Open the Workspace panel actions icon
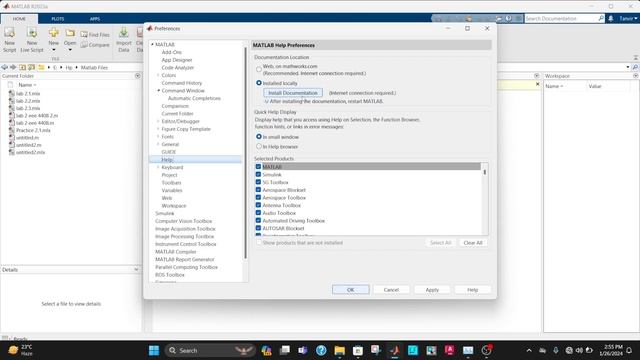This screenshot has width=640, height=360. pyautogui.click(x=636, y=76)
